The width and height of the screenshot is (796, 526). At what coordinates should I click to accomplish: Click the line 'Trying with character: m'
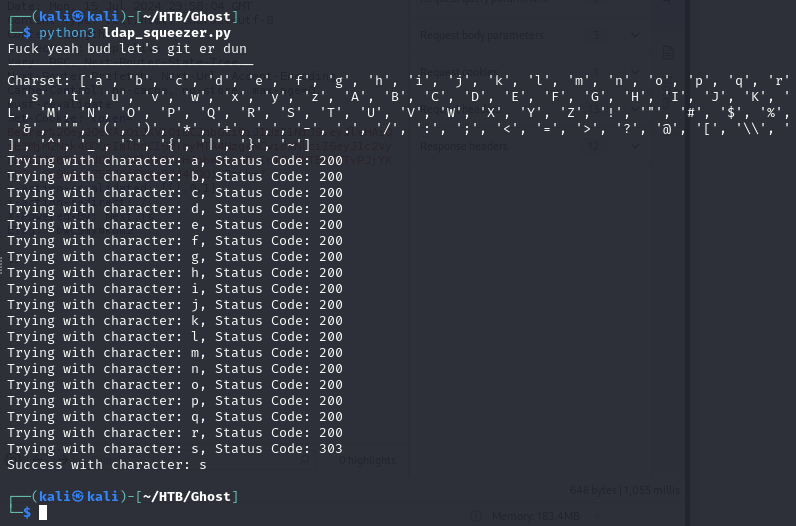point(175,353)
